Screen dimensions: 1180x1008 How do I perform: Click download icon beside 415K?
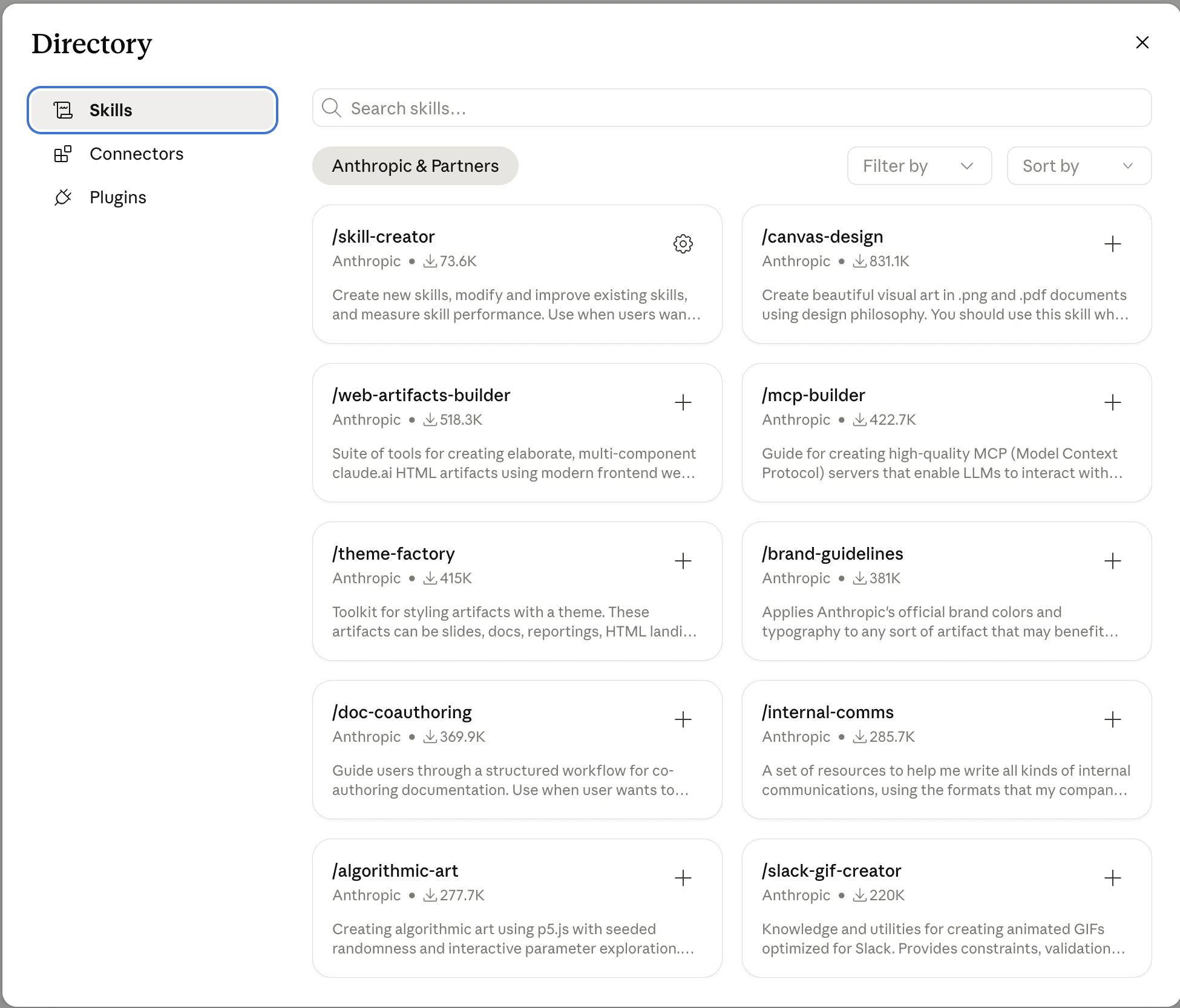point(430,578)
